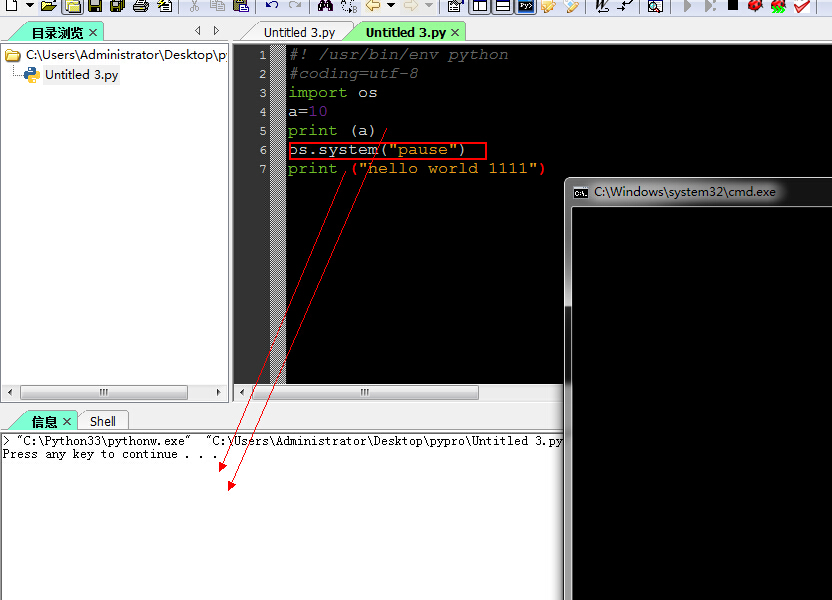Toggle the Py> Python shell panel button
The height and width of the screenshot is (600, 832).
(525, 6)
